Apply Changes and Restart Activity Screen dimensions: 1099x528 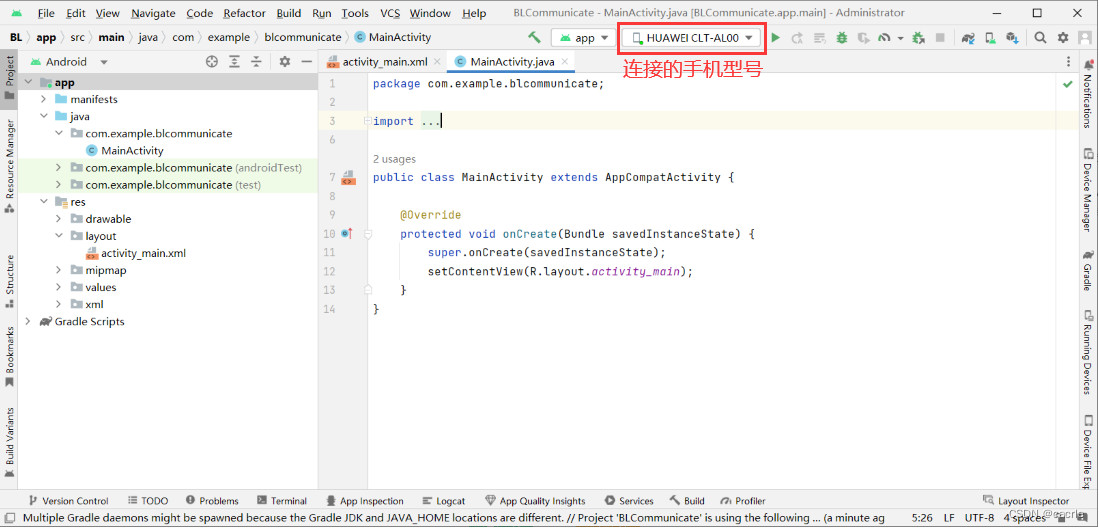797,38
